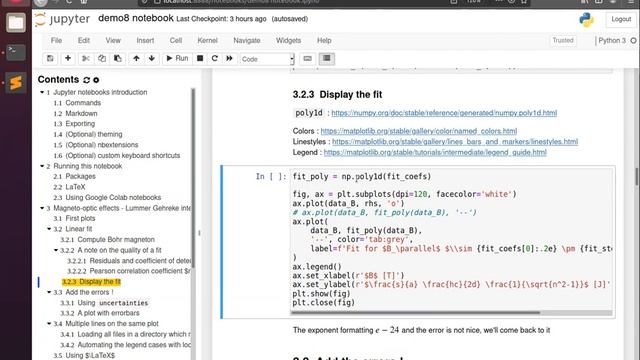
Task: Open the matplotlib linestyles link
Action: tap(455, 142)
